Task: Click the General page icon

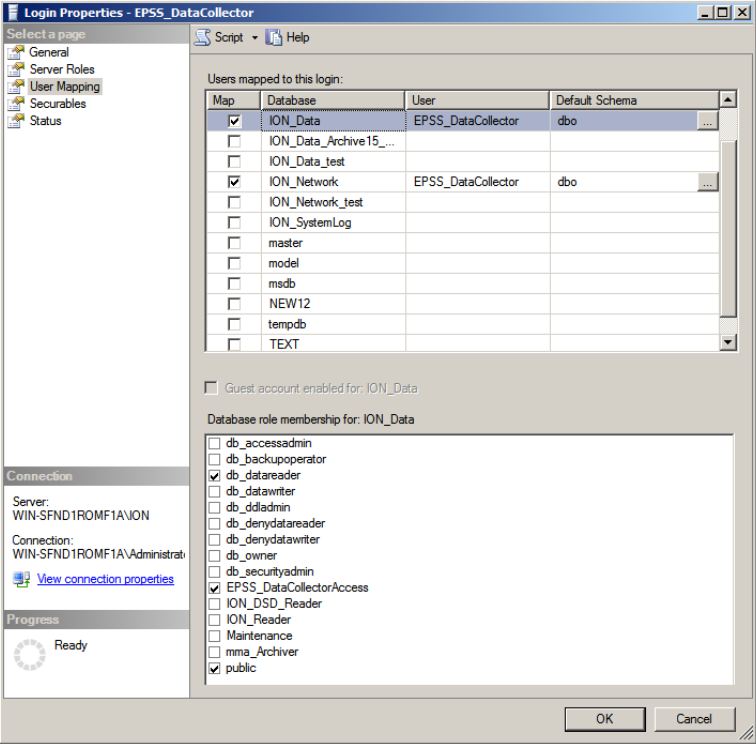Action: tap(15, 52)
